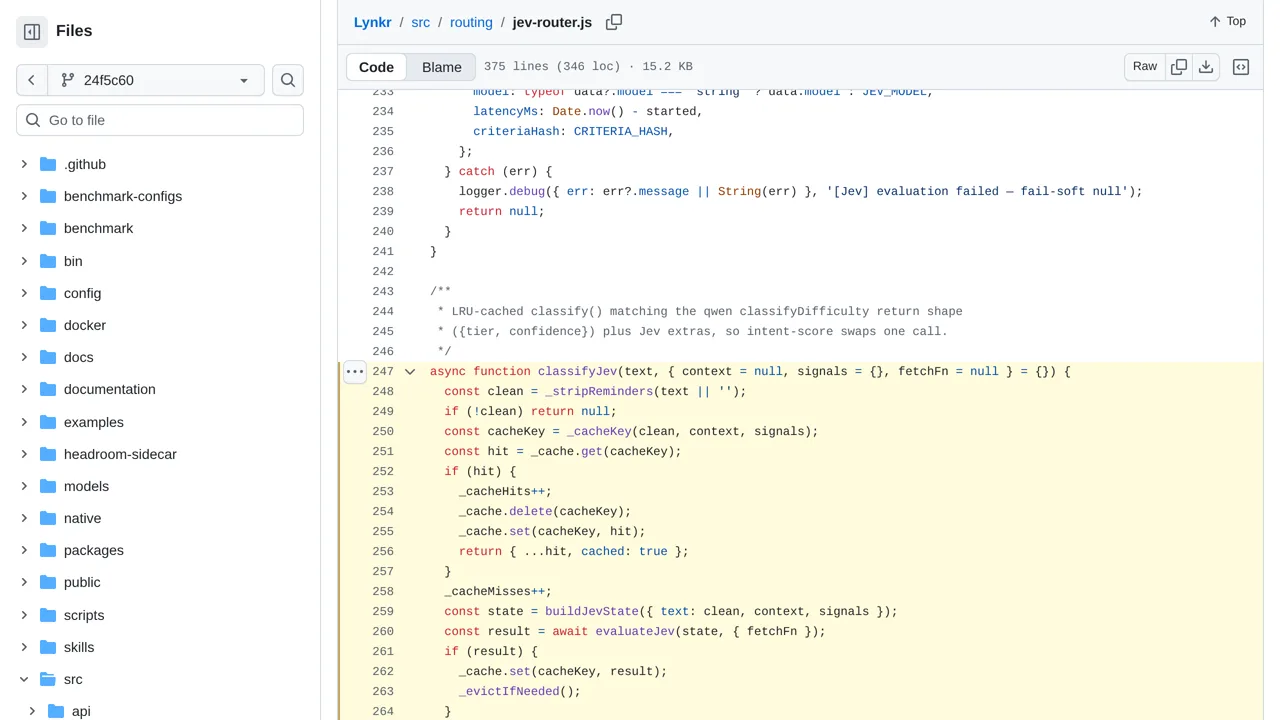Image resolution: width=1280 pixels, height=720 pixels.
Task: Download the raw file icon
Action: (x=1206, y=67)
